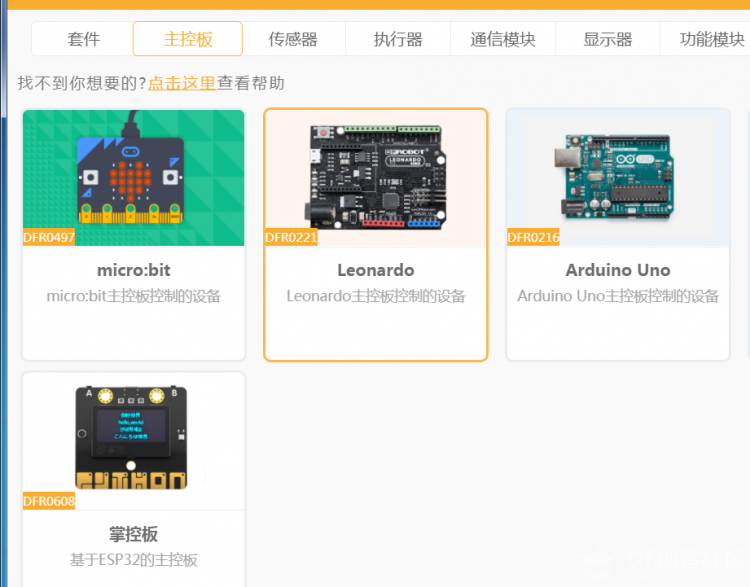Click the Leonardo card title

(x=376, y=270)
